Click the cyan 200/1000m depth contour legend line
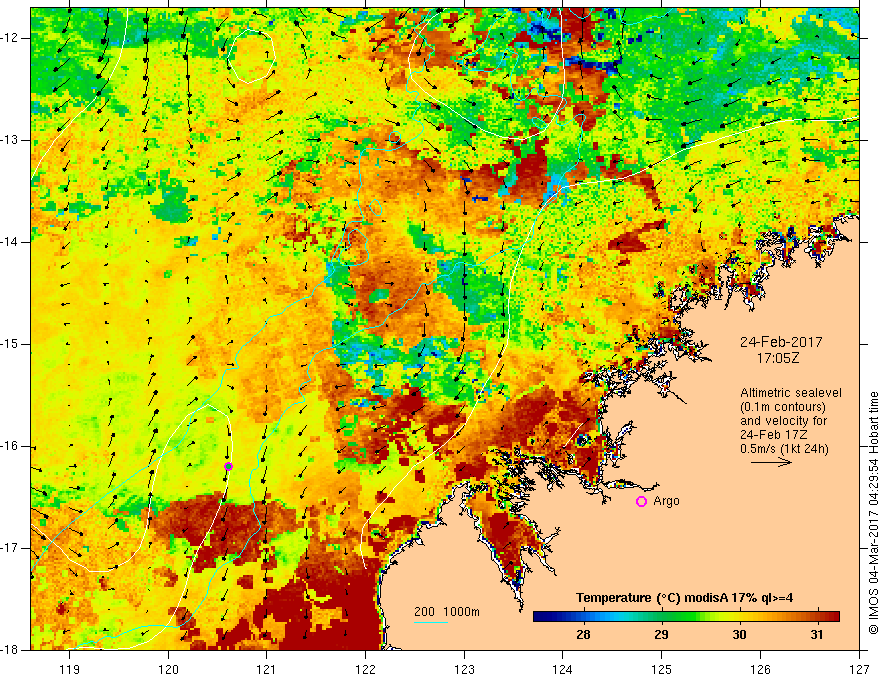 coord(431,622)
